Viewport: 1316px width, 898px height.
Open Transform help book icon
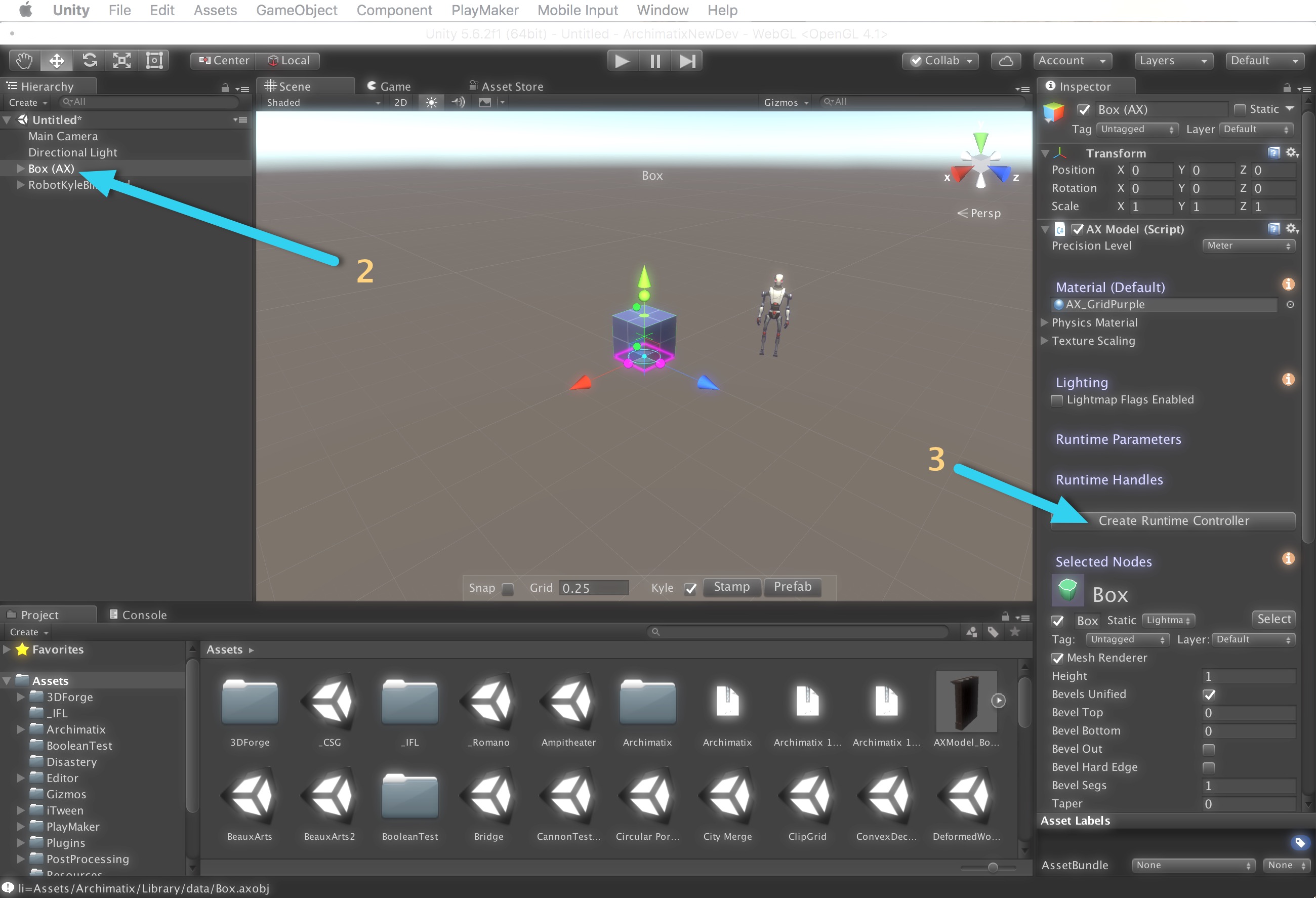point(1273,152)
